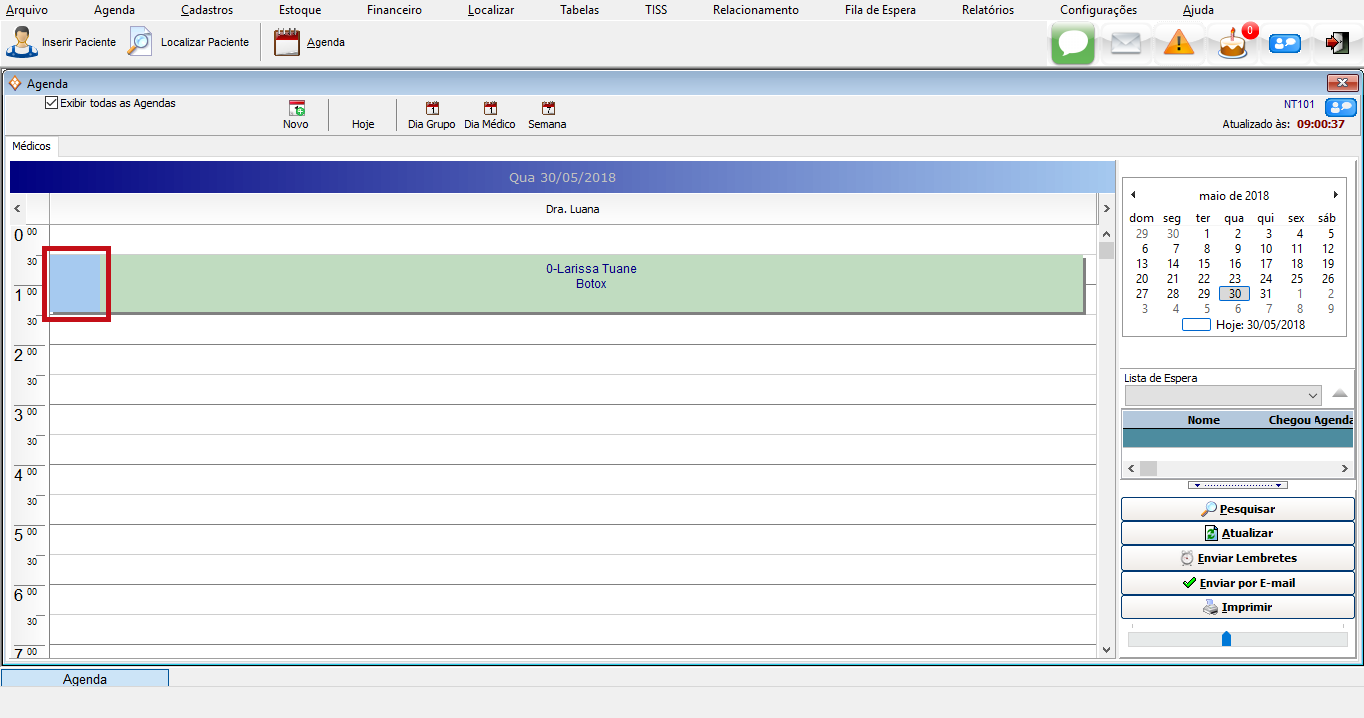Open the green chat messages icon

point(1072,43)
